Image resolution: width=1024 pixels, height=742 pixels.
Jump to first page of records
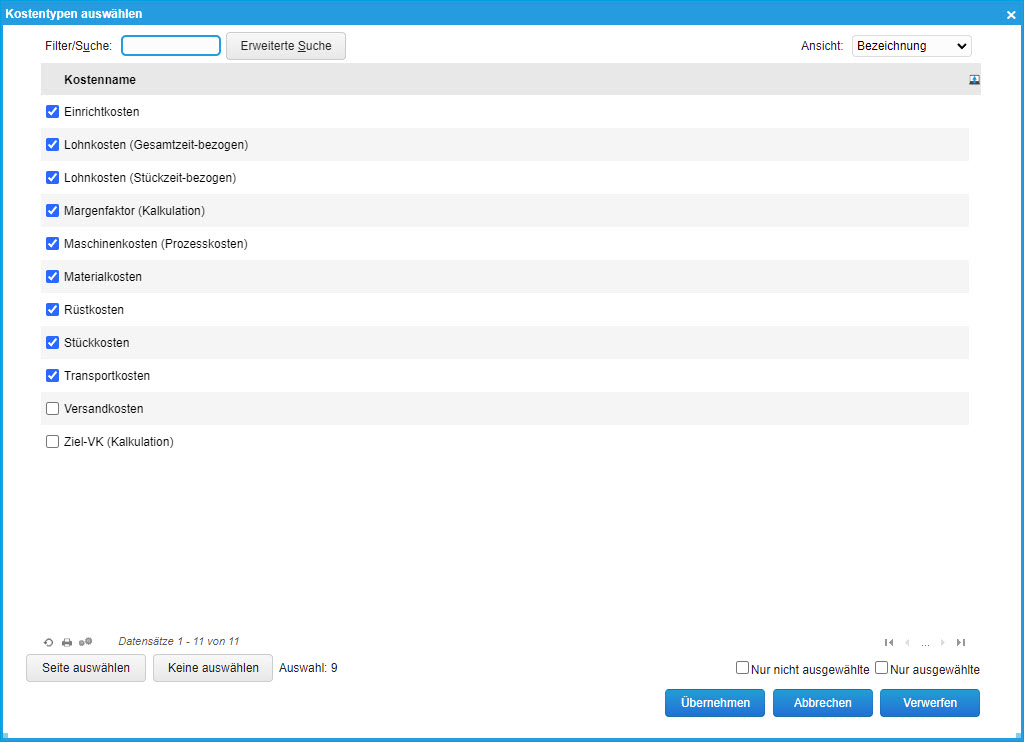click(889, 642)
